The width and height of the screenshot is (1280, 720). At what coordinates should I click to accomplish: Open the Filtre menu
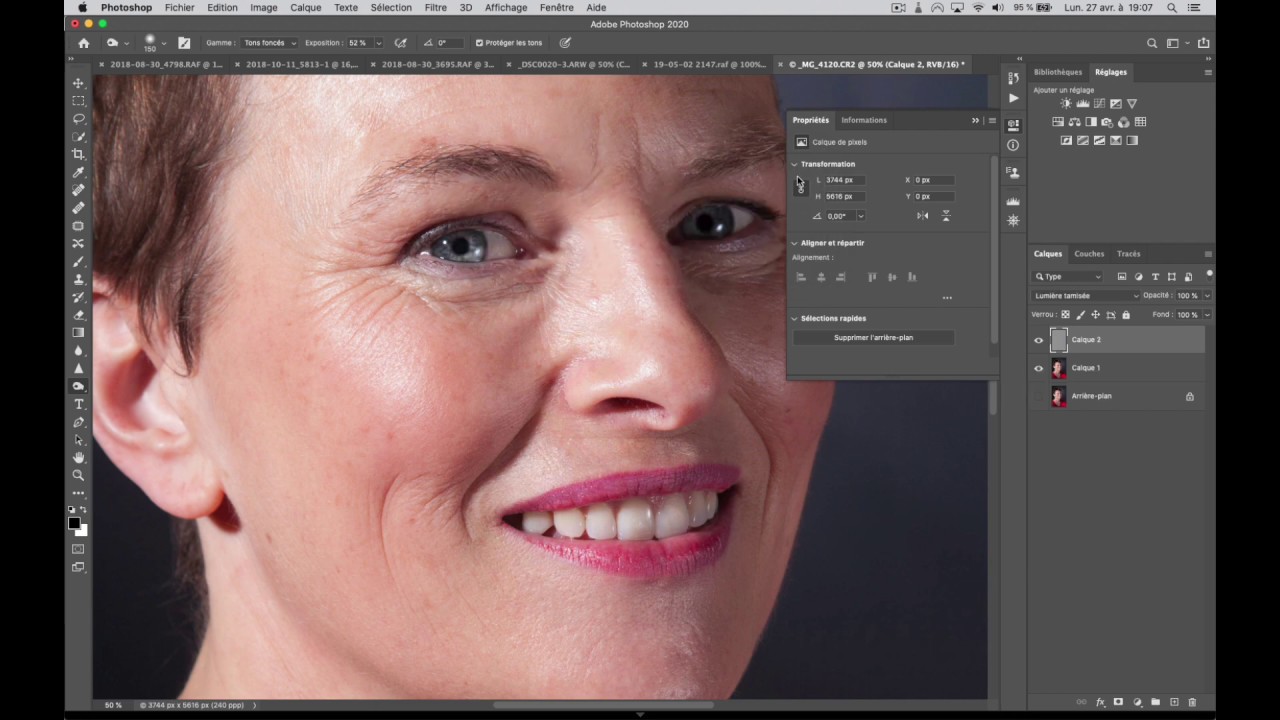436,7
